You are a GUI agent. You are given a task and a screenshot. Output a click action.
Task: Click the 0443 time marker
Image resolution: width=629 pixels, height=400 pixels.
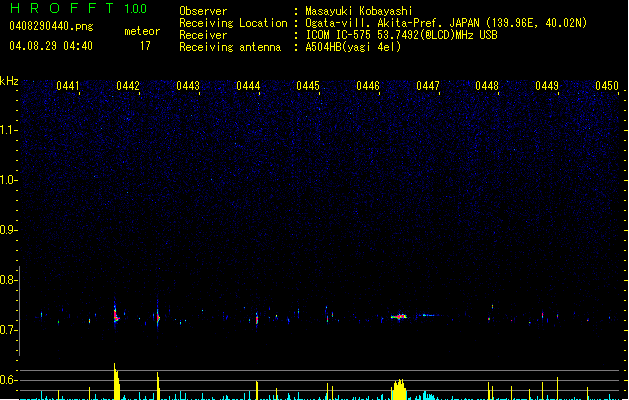(188, 86)
